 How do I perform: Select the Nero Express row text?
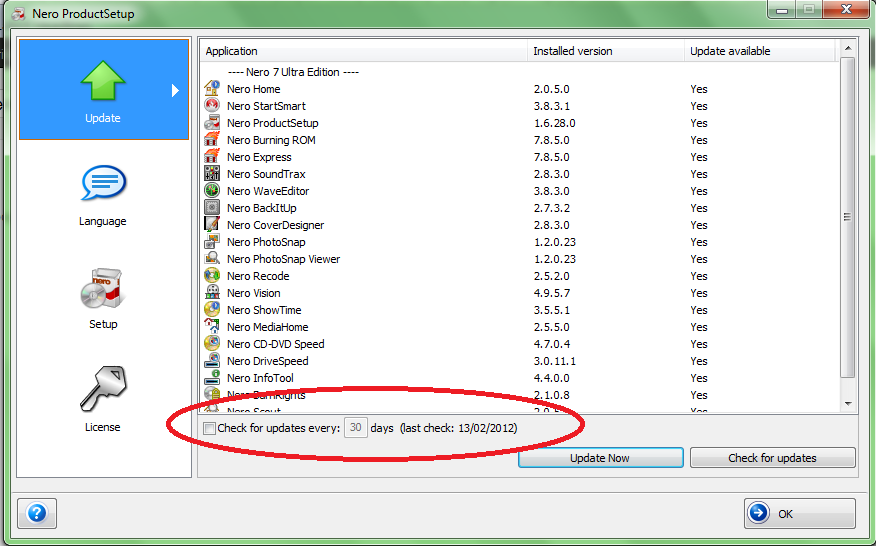point(259,157)
